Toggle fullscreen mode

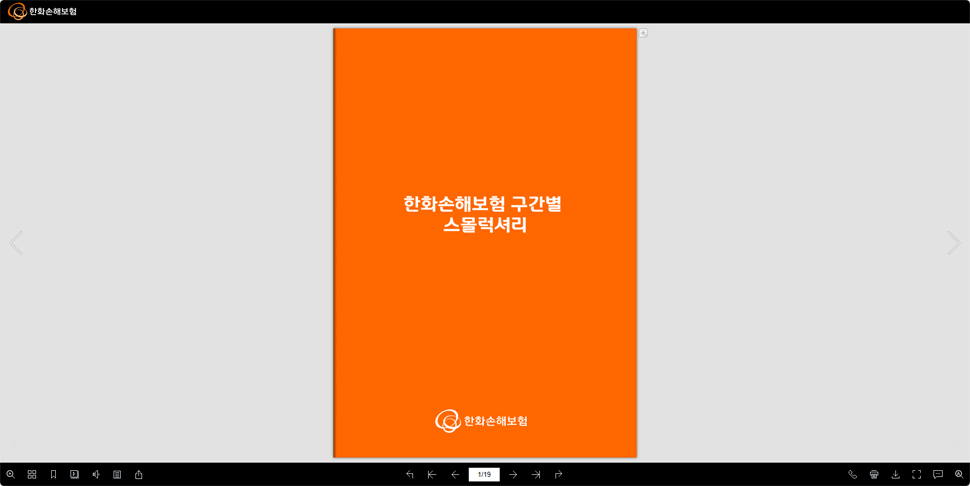click(x=916, y=474)
